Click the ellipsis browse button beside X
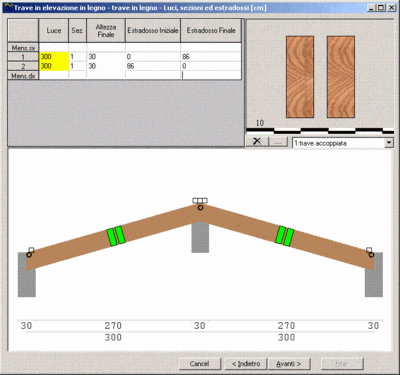This screenshot has height=375, width=400. 278,142
